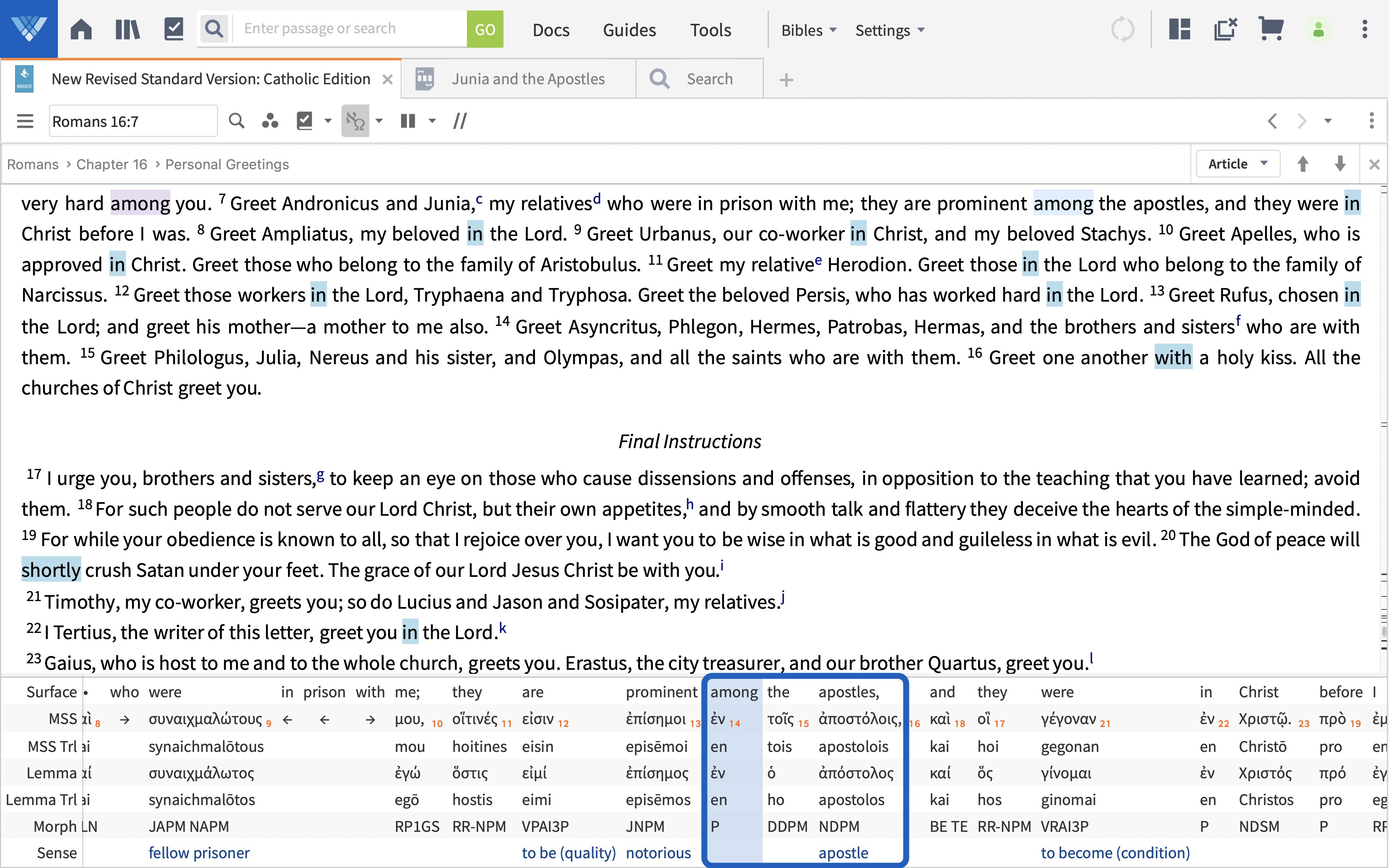Open the green account profile icon
The image size is (1389, 868).
point(1318,29)
